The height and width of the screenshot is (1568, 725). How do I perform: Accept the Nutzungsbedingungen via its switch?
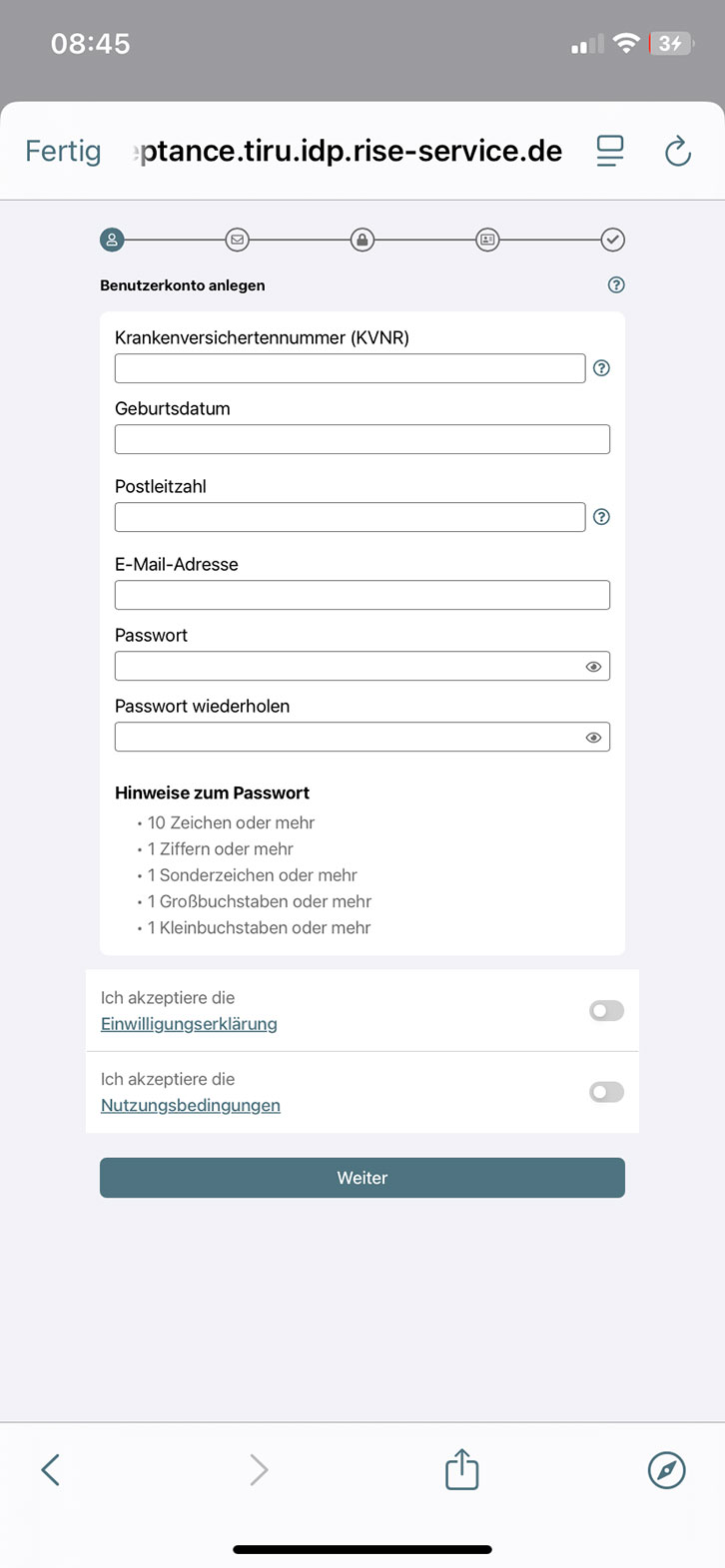tap(605, 1092)
